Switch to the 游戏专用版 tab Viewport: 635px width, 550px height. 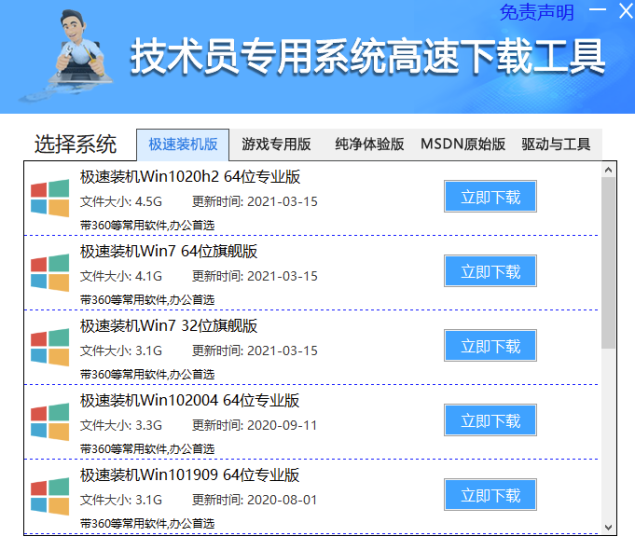276,144
